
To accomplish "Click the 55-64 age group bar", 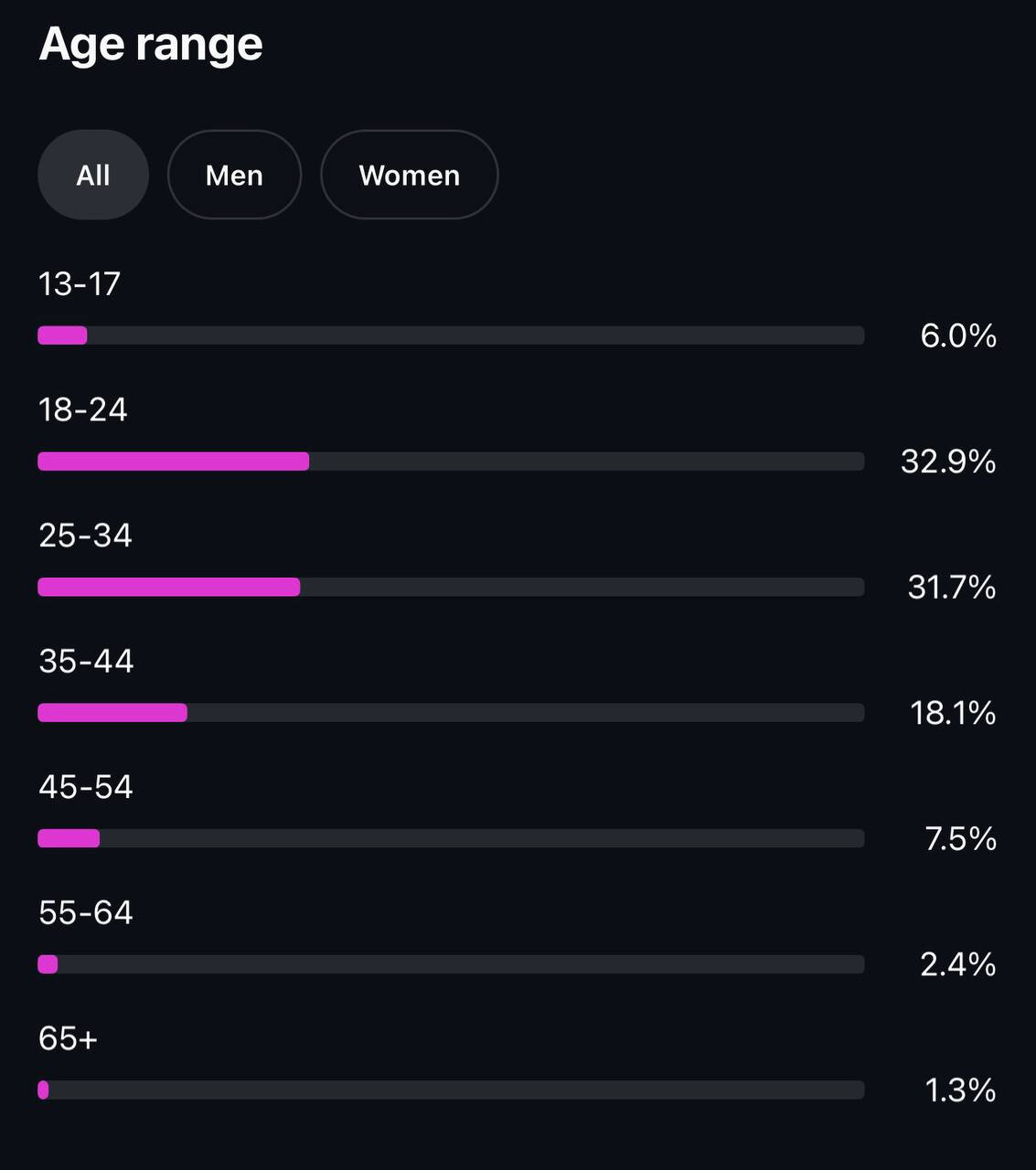I will tap(451, 964).
